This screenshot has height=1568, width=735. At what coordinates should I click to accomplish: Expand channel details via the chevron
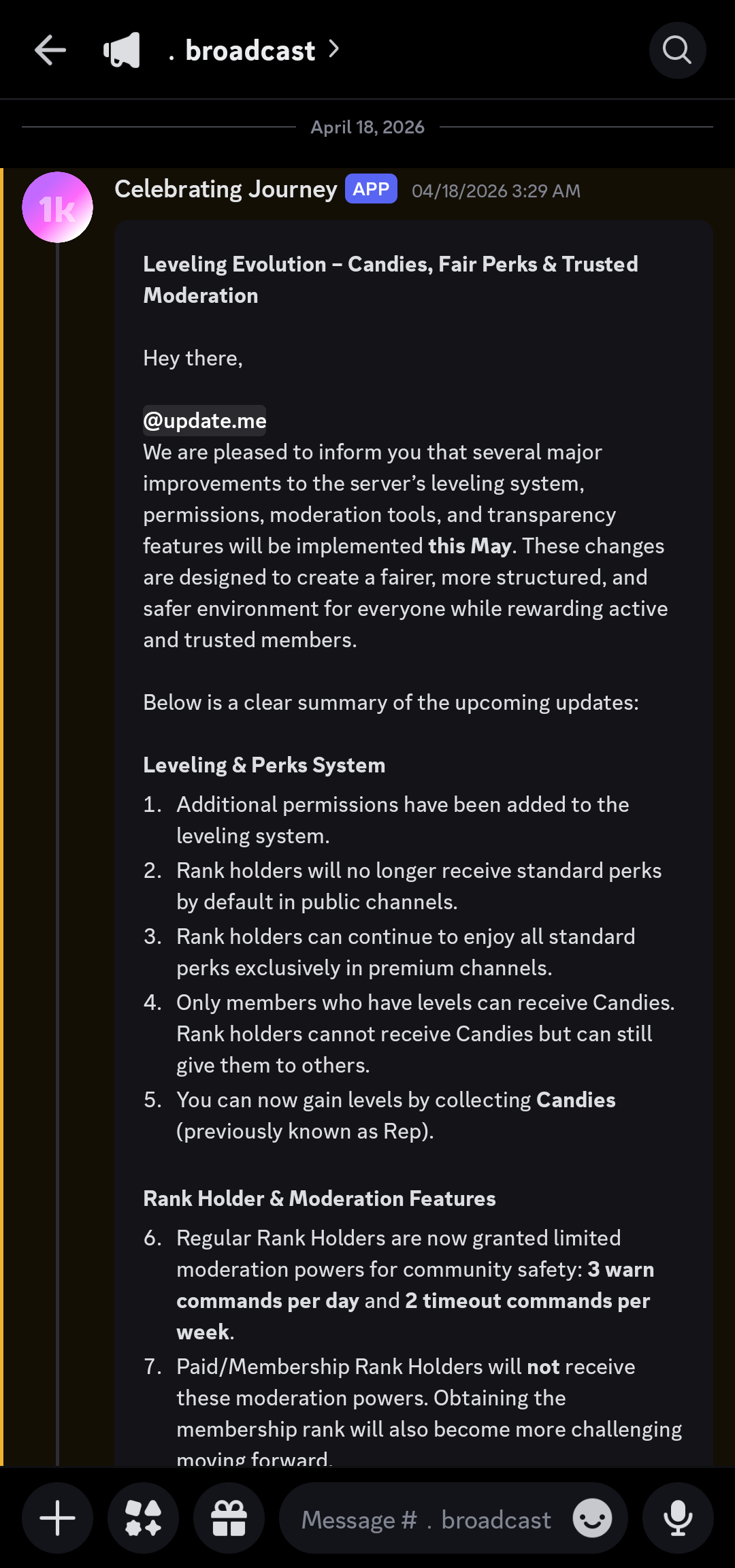click(x=334, y=49)
